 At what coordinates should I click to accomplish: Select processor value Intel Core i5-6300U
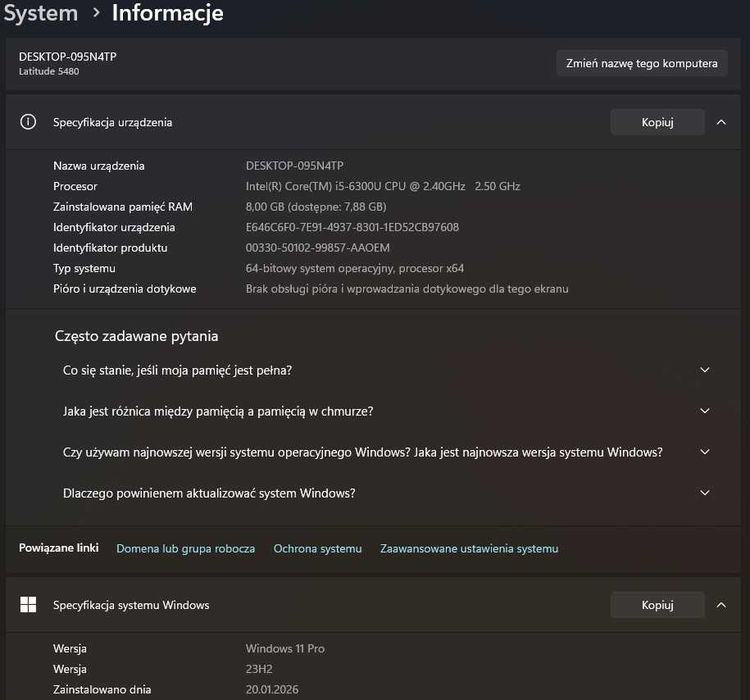[383, 186]
